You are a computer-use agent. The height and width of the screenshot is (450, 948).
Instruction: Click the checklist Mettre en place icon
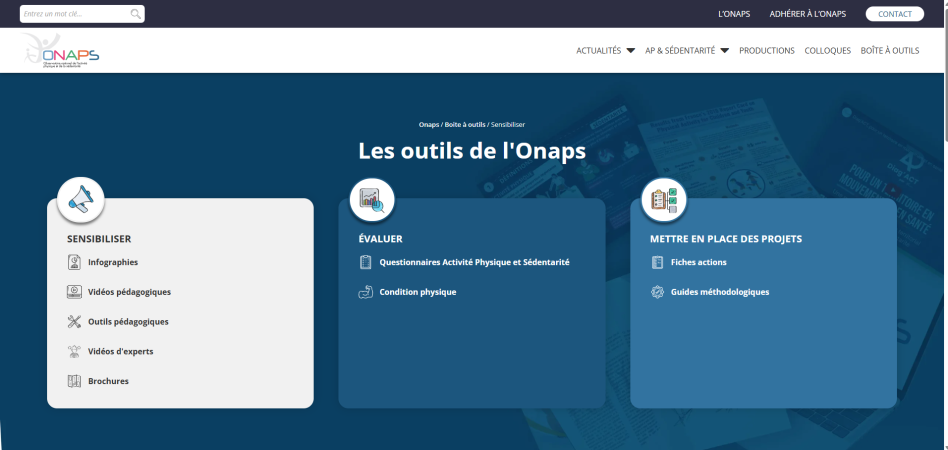[x=664, y=199]
